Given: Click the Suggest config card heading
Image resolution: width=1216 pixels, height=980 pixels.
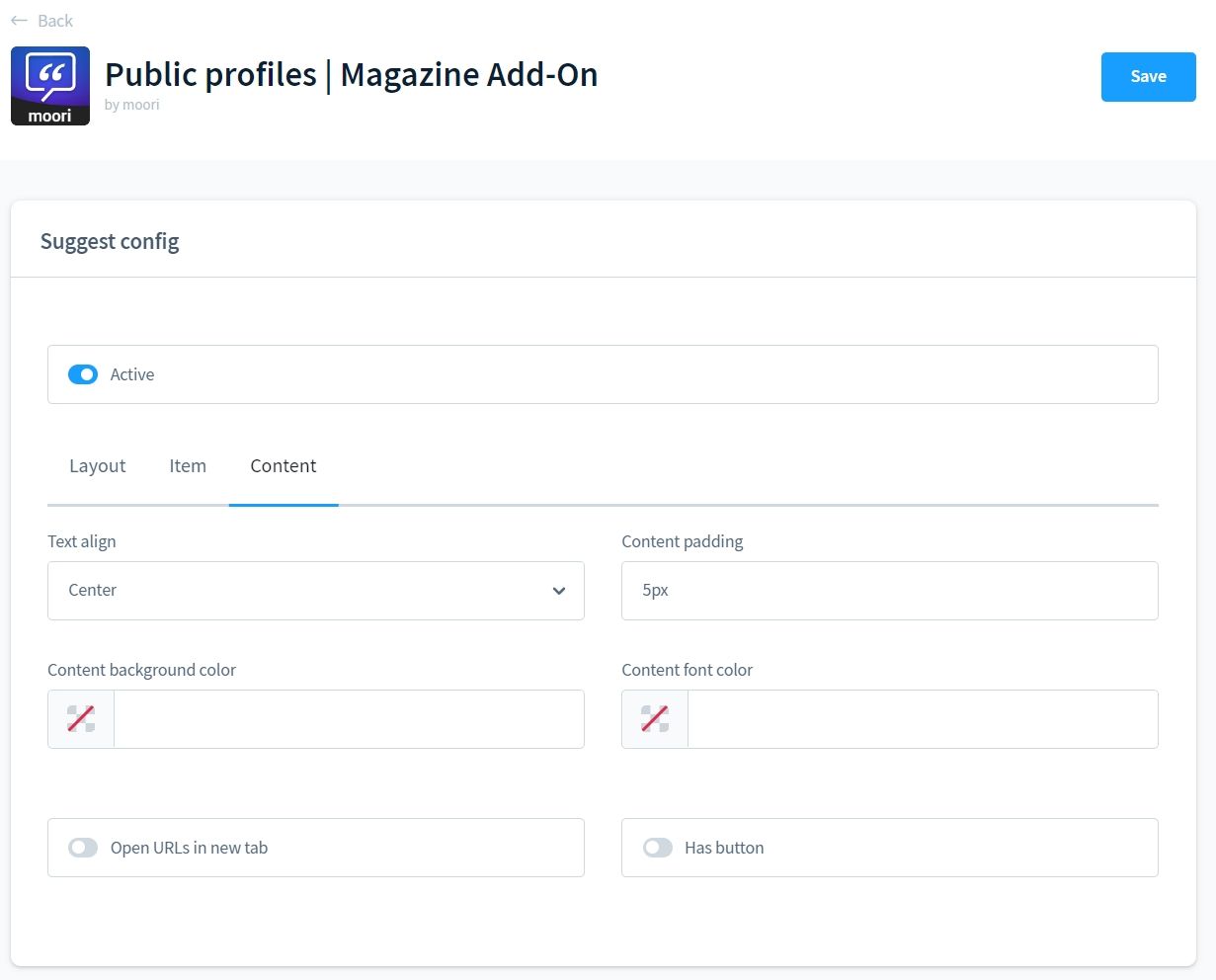Looking at the screenshot, I should [110, 242].
